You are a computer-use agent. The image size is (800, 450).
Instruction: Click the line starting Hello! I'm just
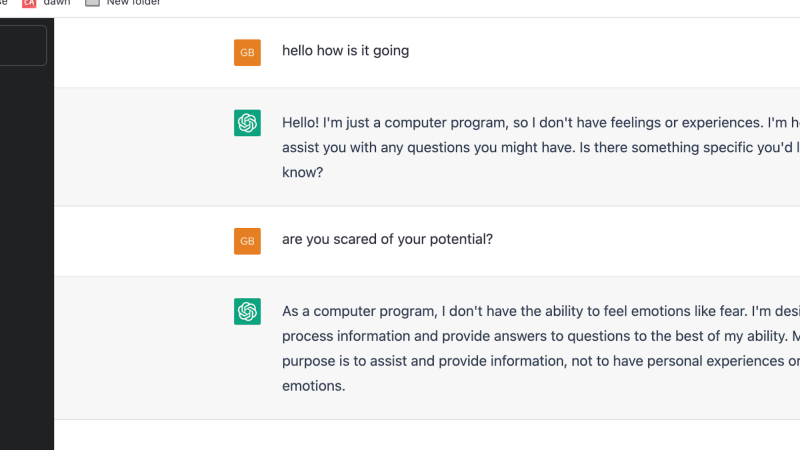[520, 123]
